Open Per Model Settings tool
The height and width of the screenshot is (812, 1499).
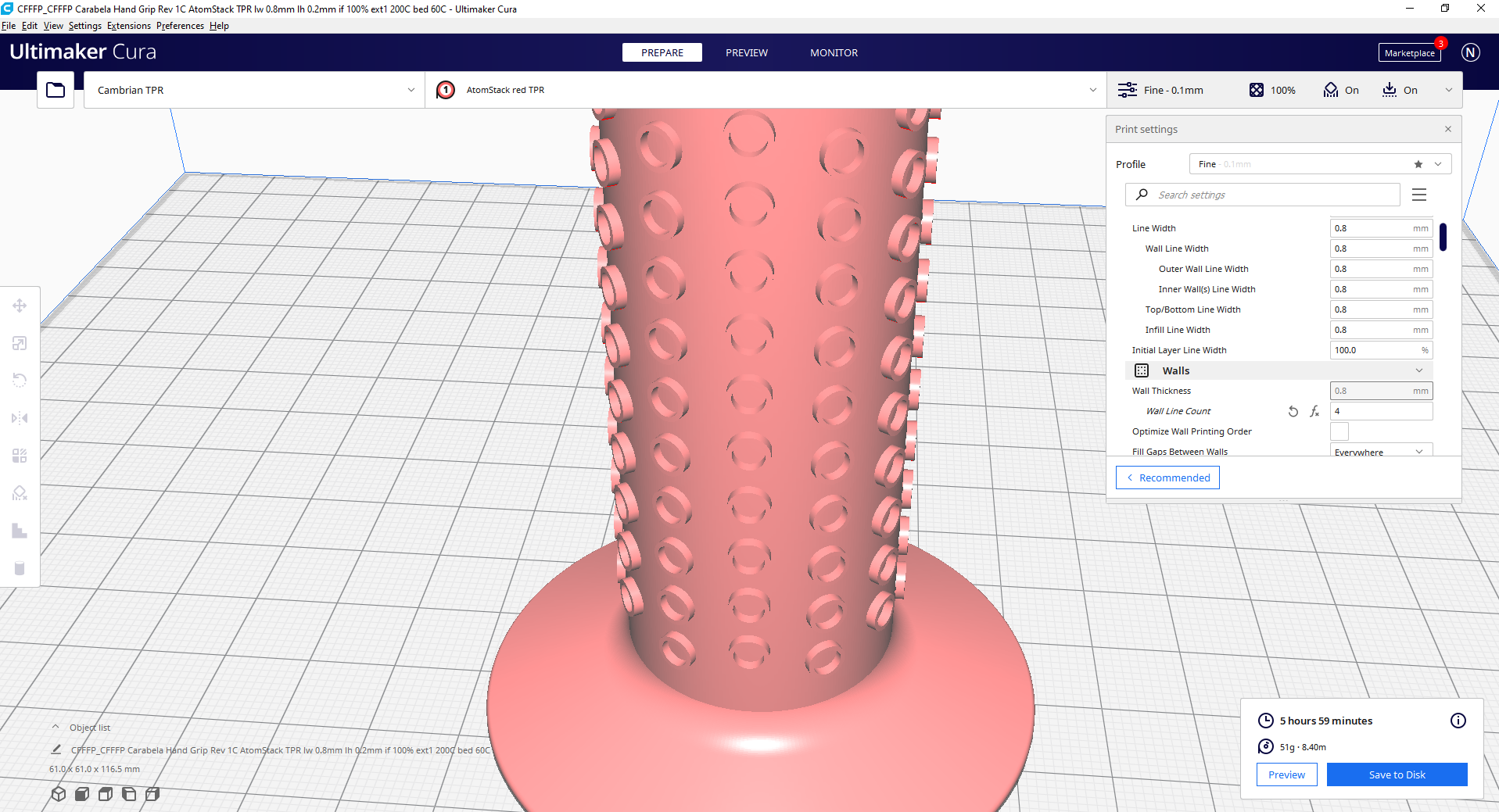point(20,456)
